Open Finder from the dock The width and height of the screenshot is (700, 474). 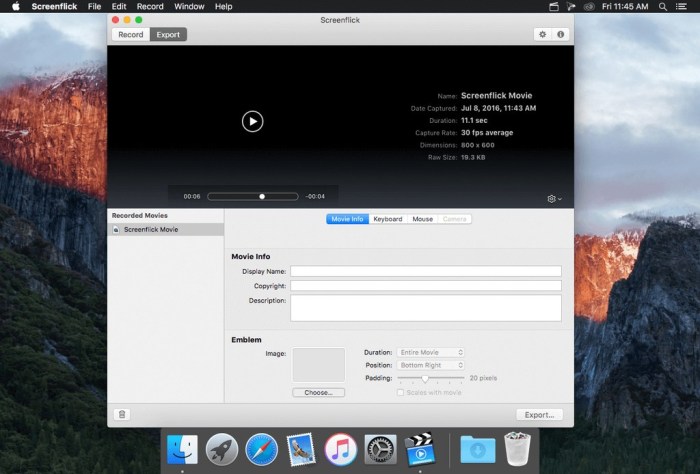click(182, 449)
